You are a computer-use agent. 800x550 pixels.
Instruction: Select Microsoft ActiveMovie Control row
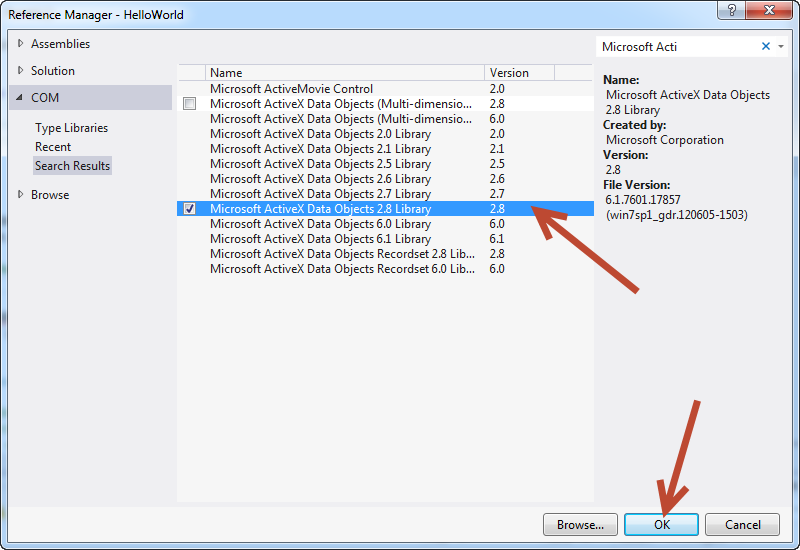pos(385,89)
